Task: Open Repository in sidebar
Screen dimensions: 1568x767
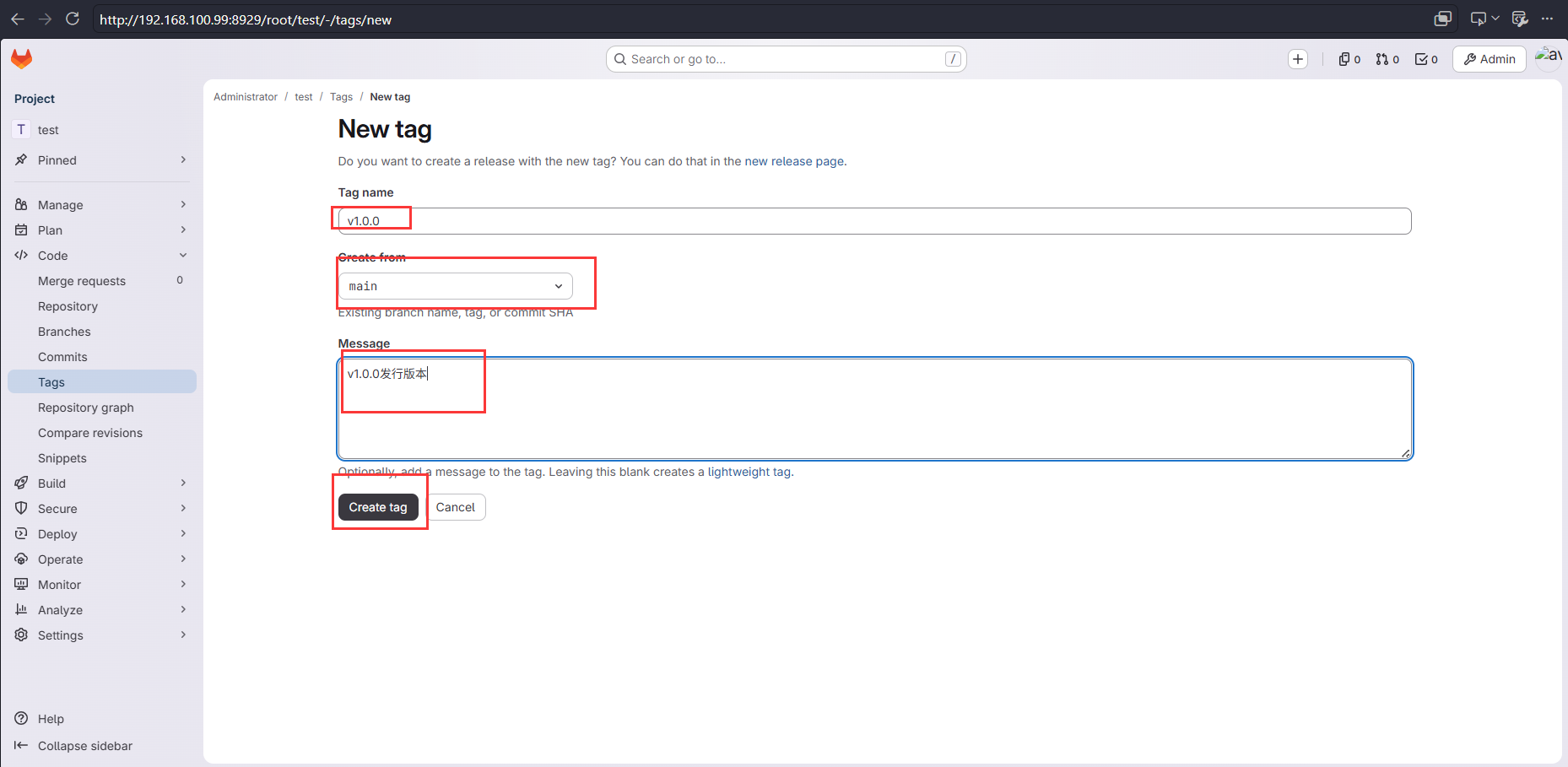Action: pyautogui.click(x=101, y=306)
